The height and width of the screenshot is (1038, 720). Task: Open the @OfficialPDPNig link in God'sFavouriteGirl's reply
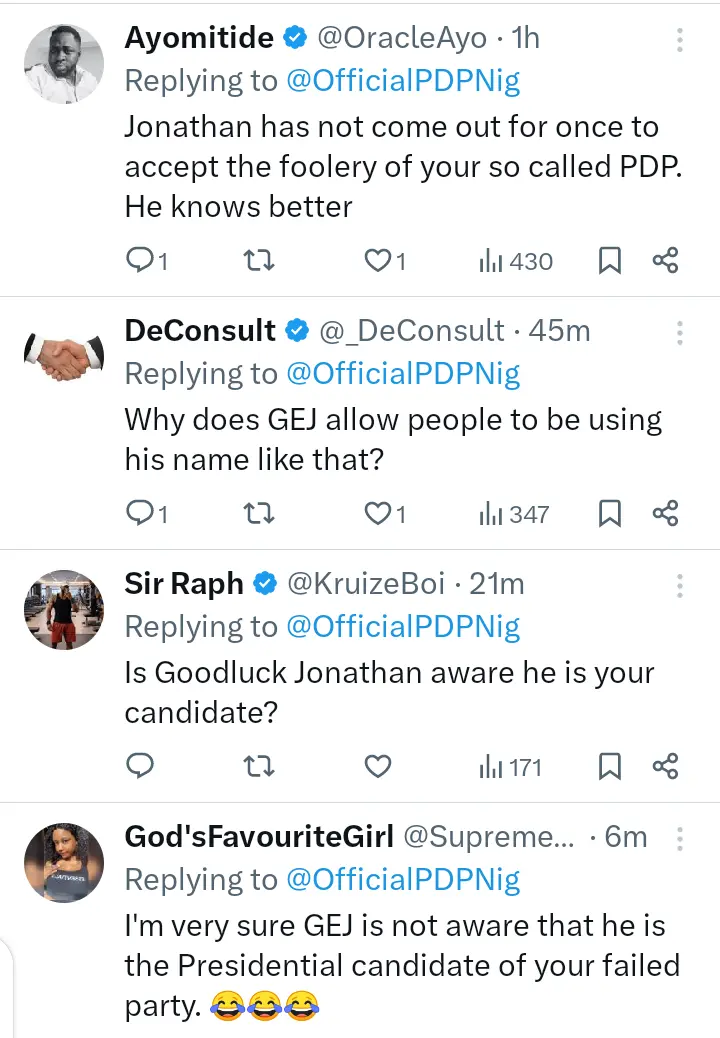click(403, 880)
